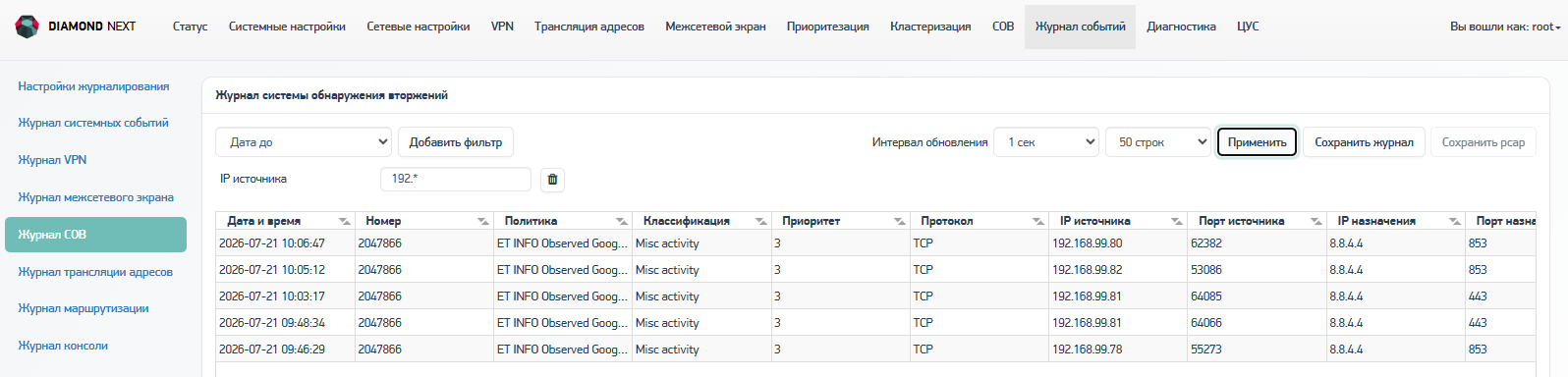Image resolution: width=1568 pixels, height=377 pixels.
Task: Select row dated 2026-07-21 09:48:34
Action: tap(875, 323)
